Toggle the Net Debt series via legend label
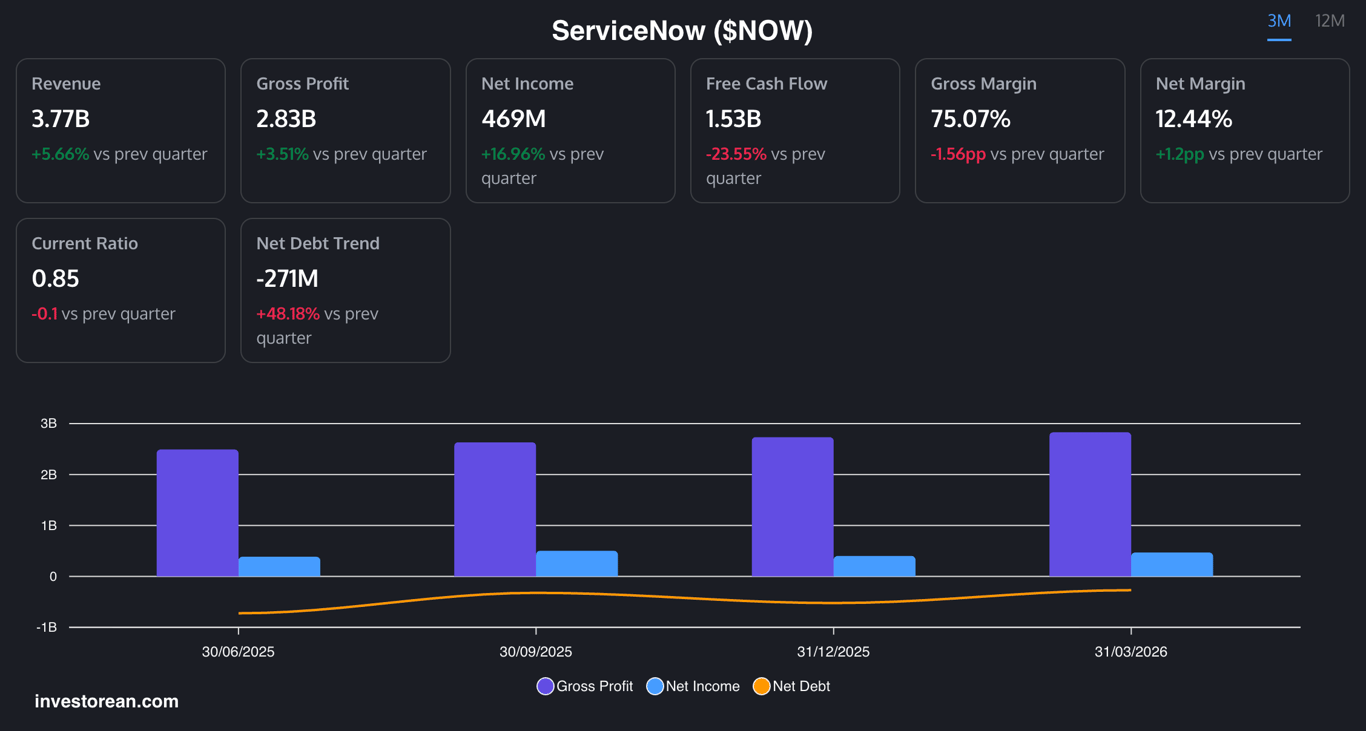Image resolution: width=1366 pixels, height=731 pixels. click(802, 686)
